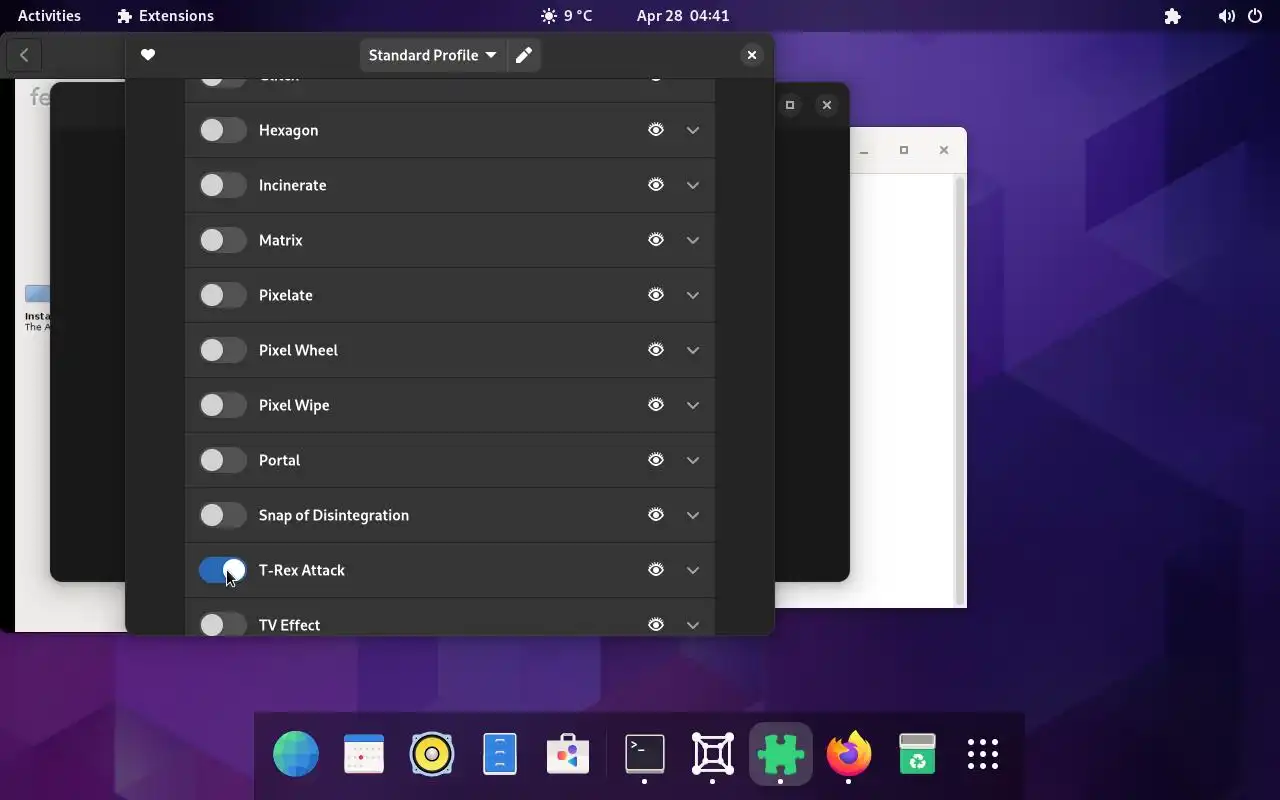Launch the yellow speaker music app in the dock
Image resolution: width=1280 pixels, height=800 pixels.
(432, 754)
